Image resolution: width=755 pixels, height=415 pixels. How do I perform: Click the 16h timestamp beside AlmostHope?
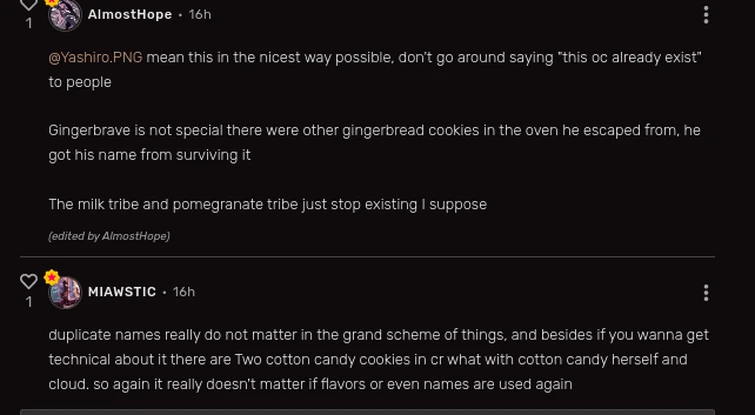(x=200, y=15)
